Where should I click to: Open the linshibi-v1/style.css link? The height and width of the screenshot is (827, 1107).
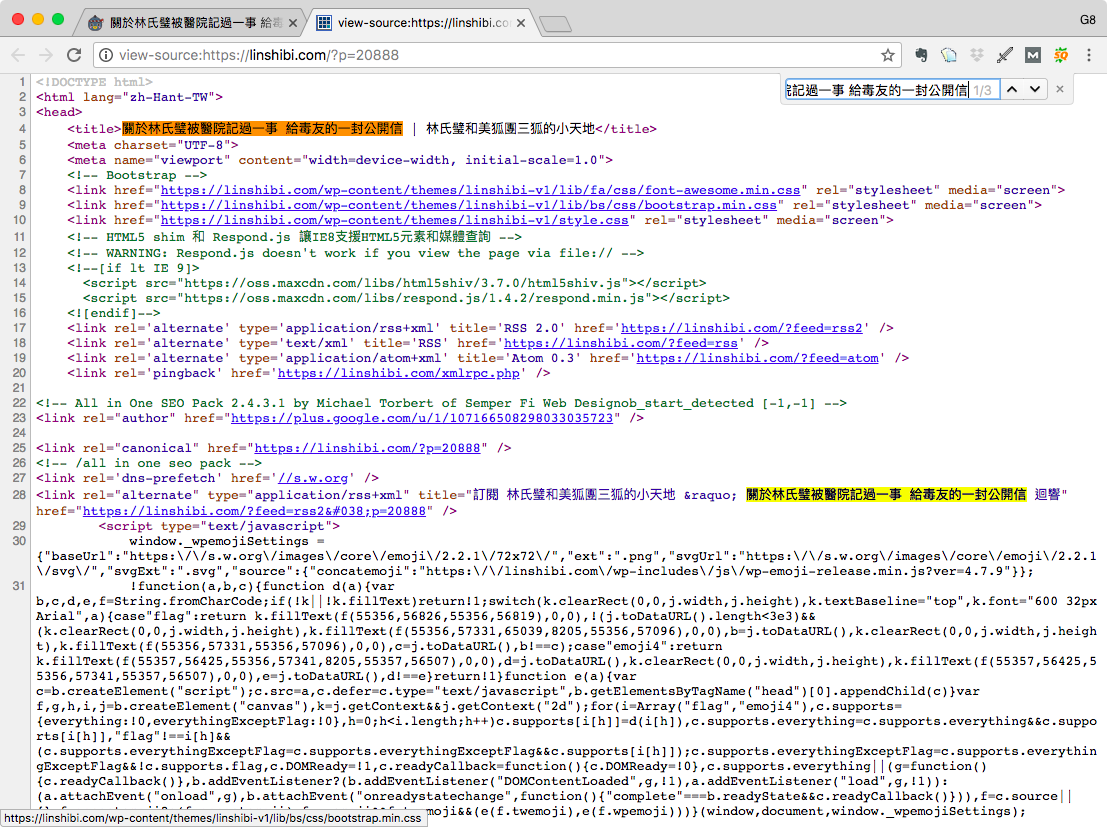tap(395, 220)
